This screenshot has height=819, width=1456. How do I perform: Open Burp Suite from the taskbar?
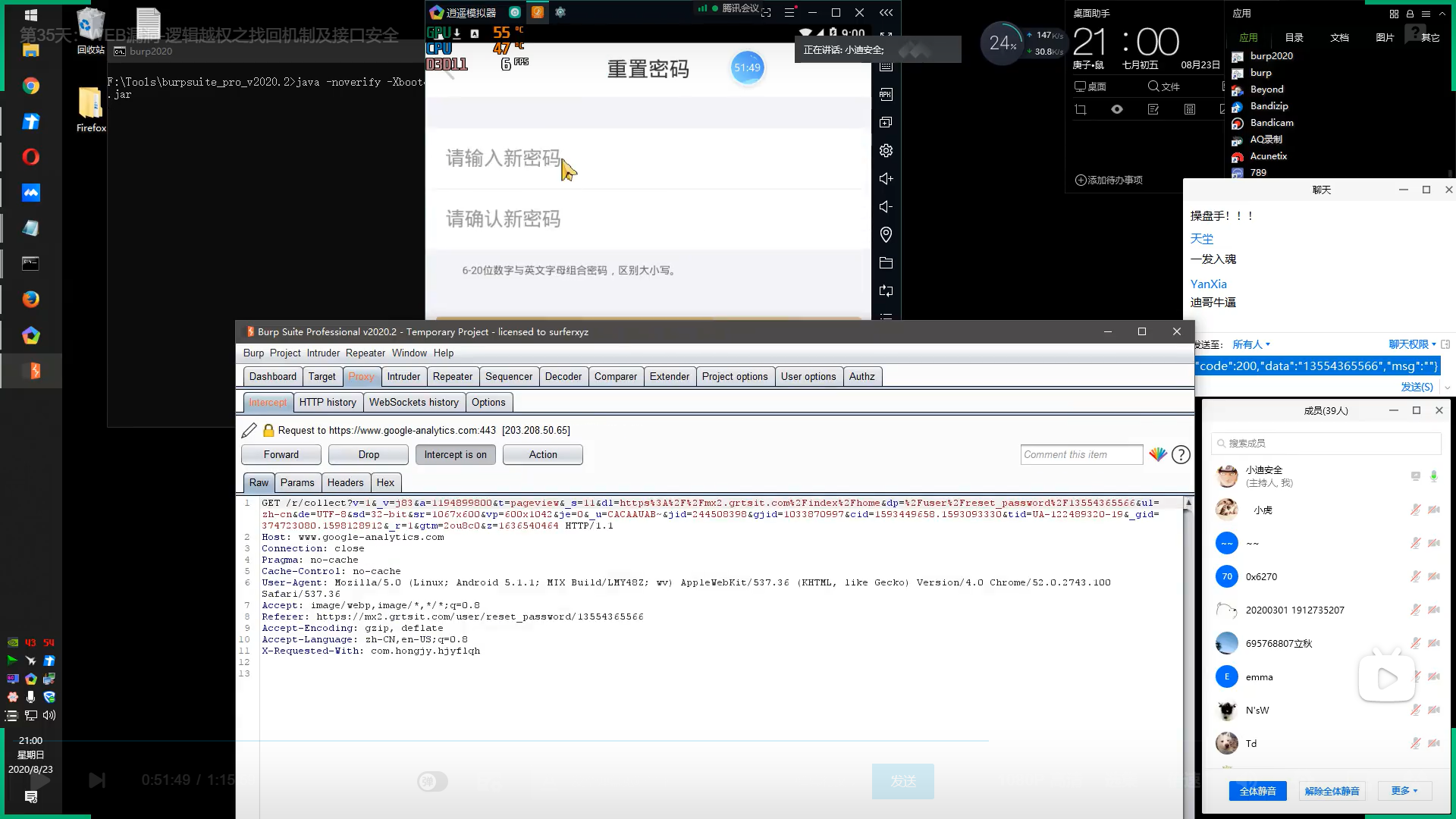coord(31,371)
